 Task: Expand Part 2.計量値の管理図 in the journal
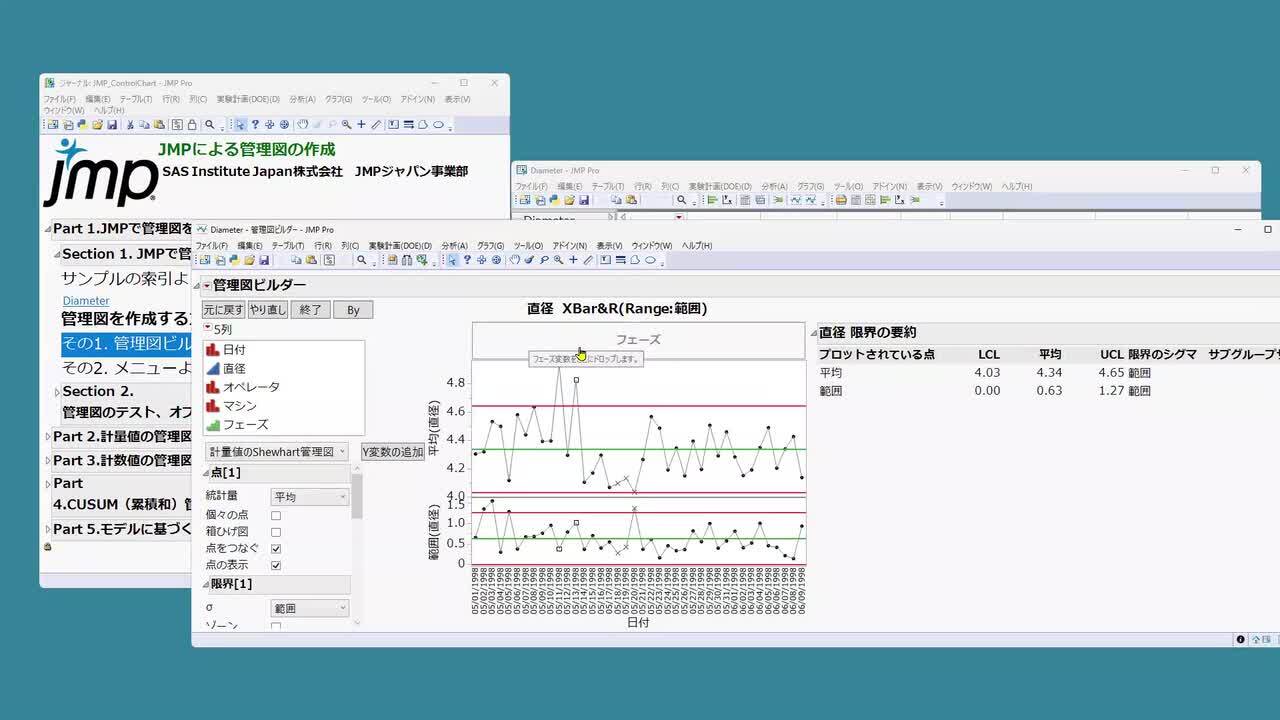coord(48,437)
